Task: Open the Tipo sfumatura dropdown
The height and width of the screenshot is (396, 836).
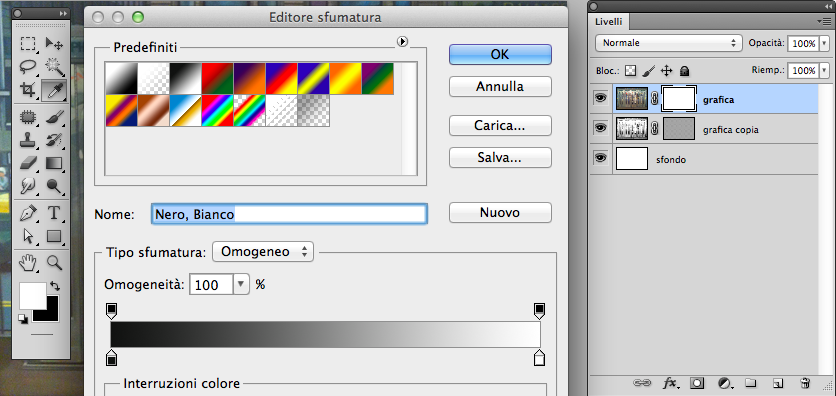Action: tap(263, 252)
